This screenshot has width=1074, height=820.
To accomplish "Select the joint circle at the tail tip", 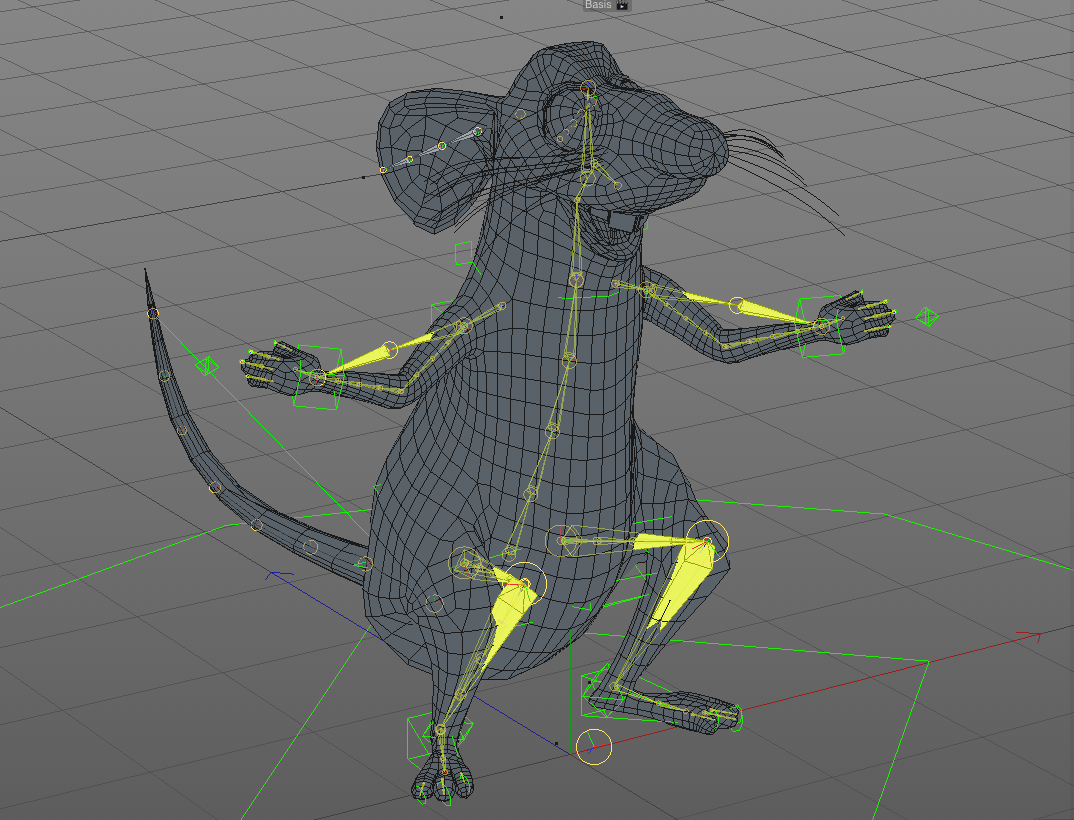I will point(153,314).
